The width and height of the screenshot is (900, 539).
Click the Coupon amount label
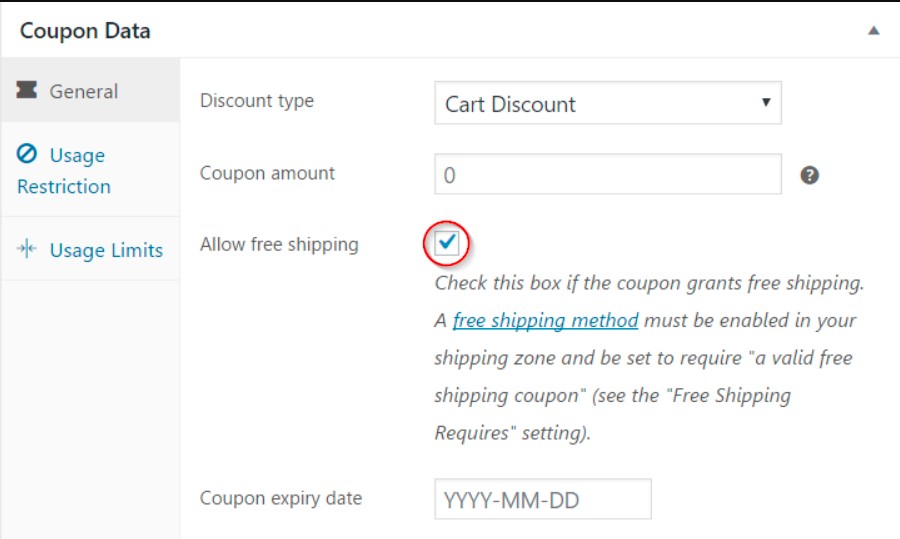[267, 173]
